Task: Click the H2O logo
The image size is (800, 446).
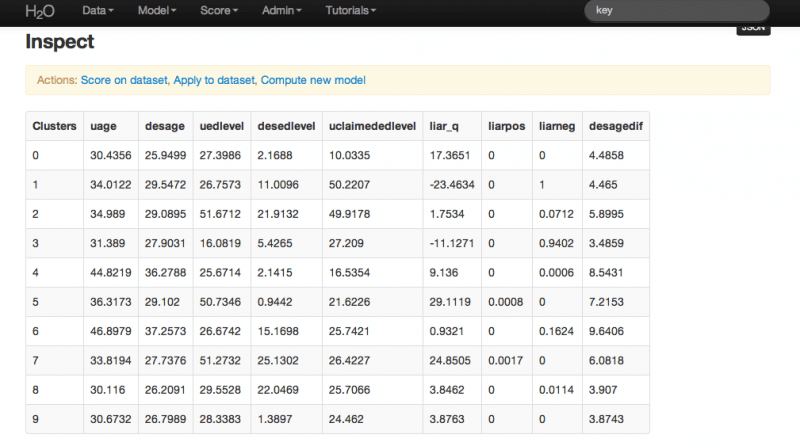Action: [x=39, y=11]
